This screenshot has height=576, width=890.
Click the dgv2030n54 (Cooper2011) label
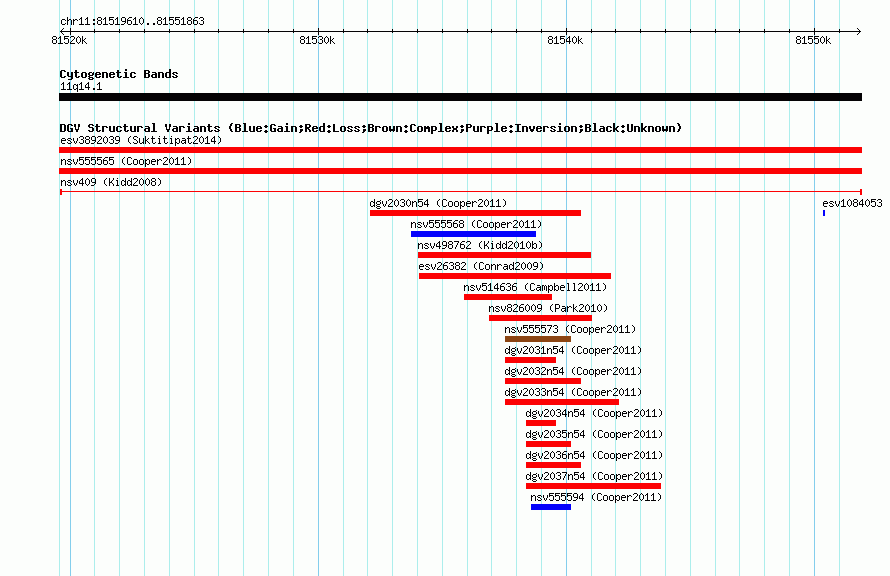(438, 203)
